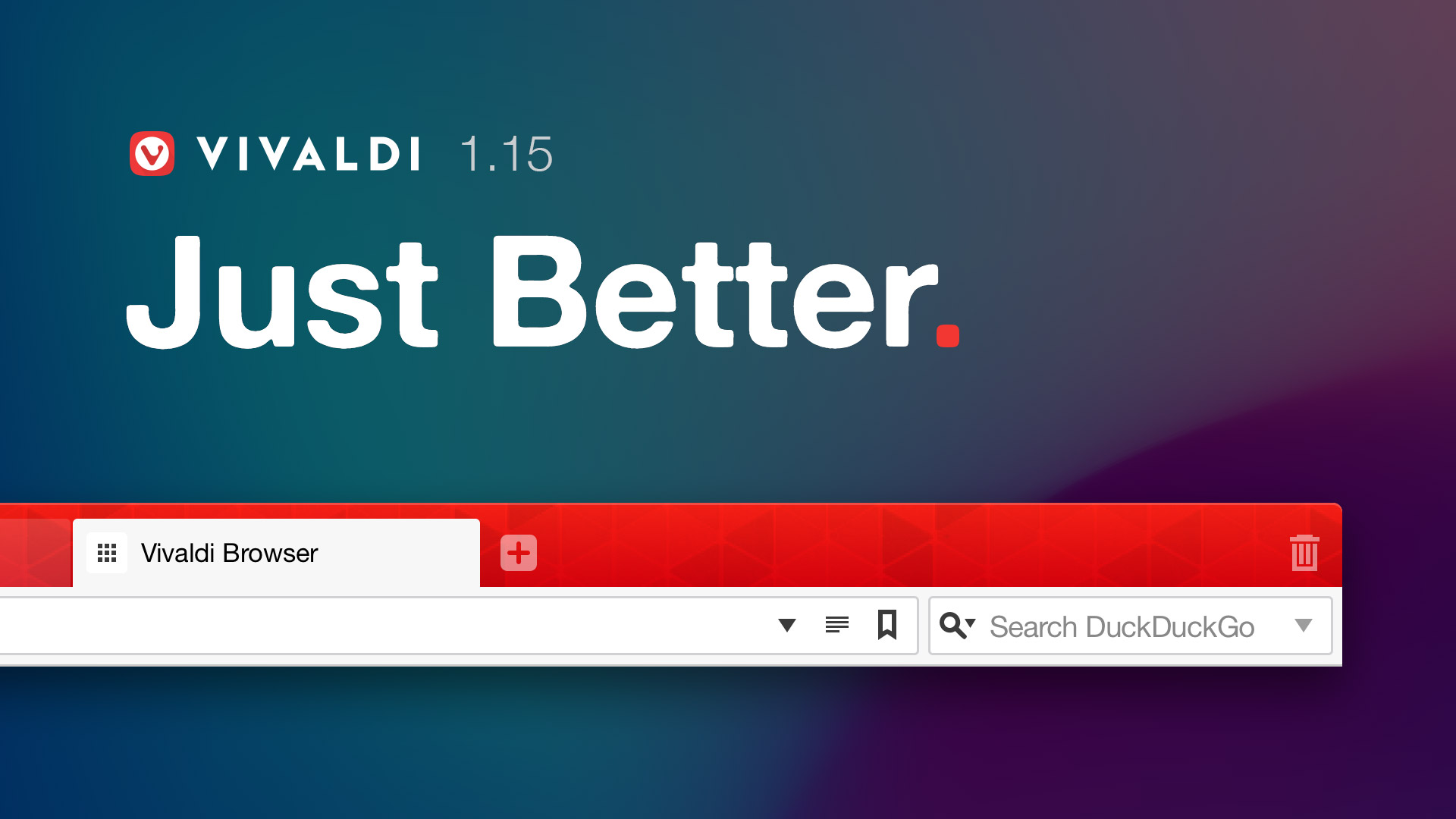Select the Vivaldi Browser tab
This screenshot has width=1456, height=819.
tap(274, 552)
